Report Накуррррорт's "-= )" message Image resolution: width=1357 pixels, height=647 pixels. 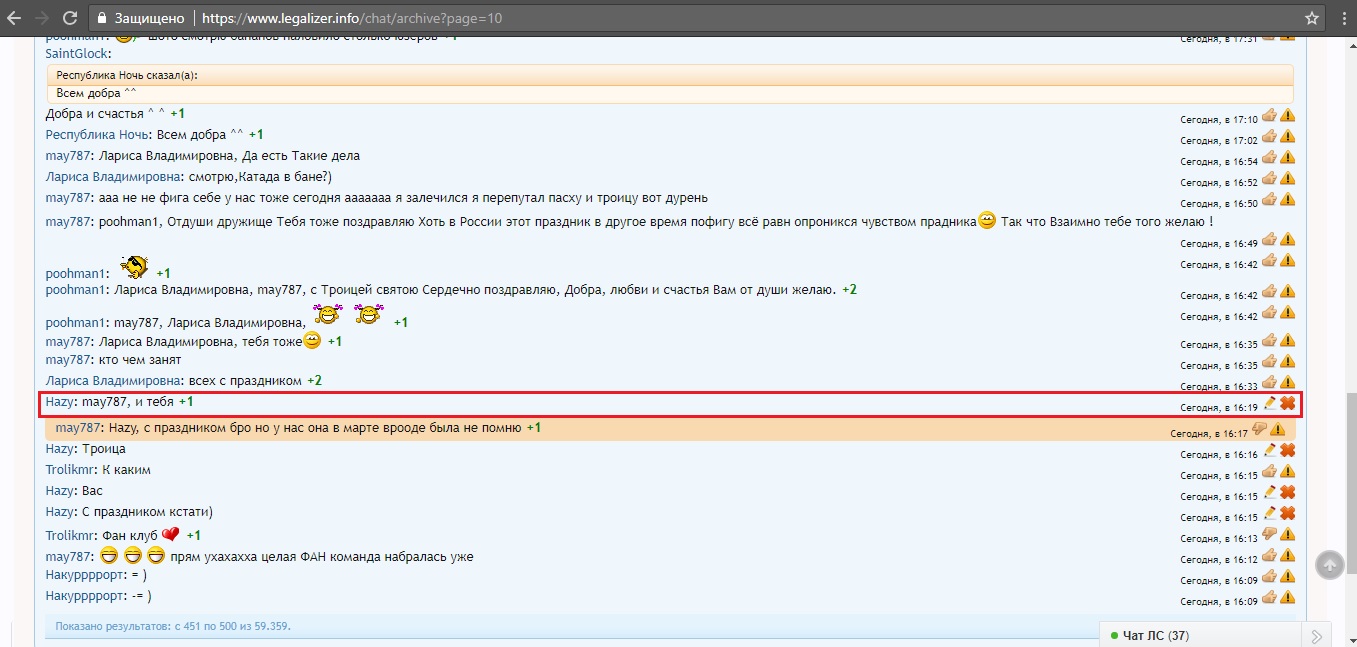pos(1287,597)
